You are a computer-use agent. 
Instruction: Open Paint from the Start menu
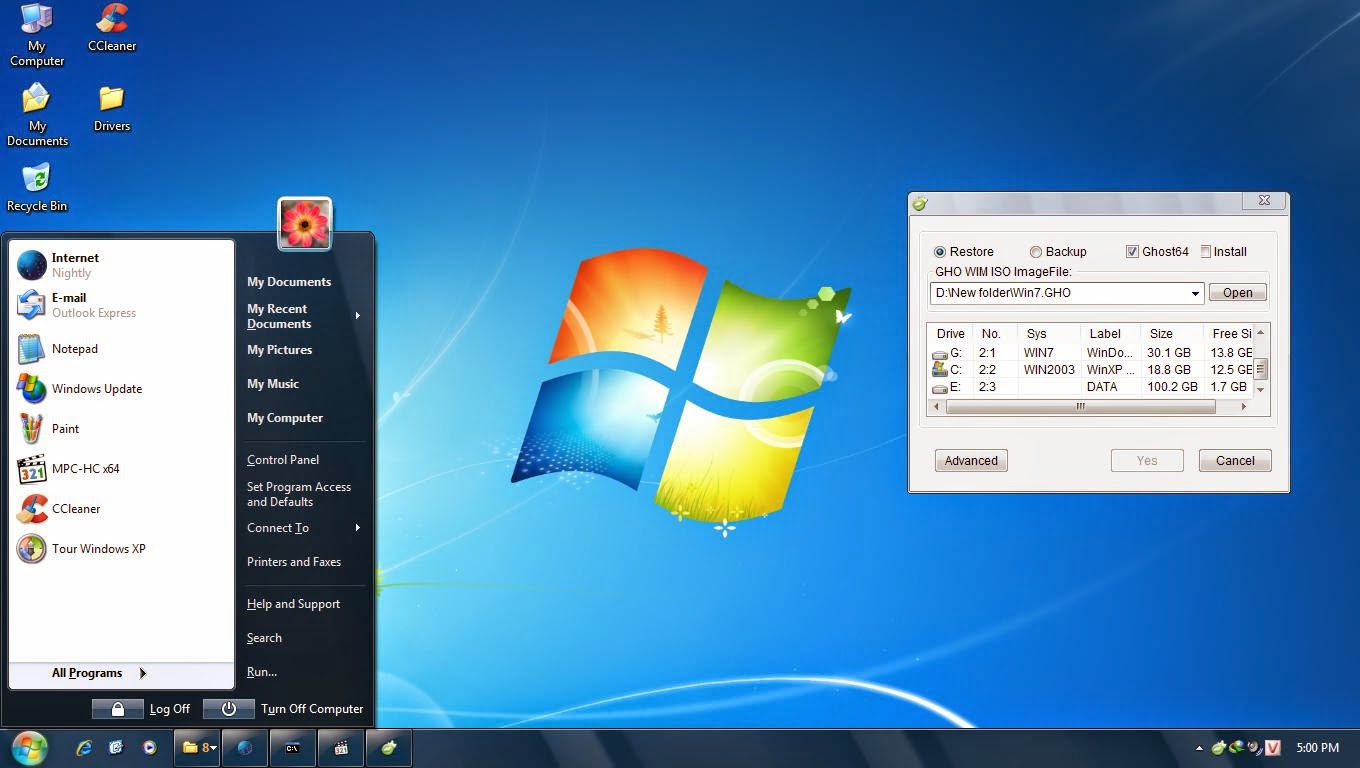click(65, 429)
